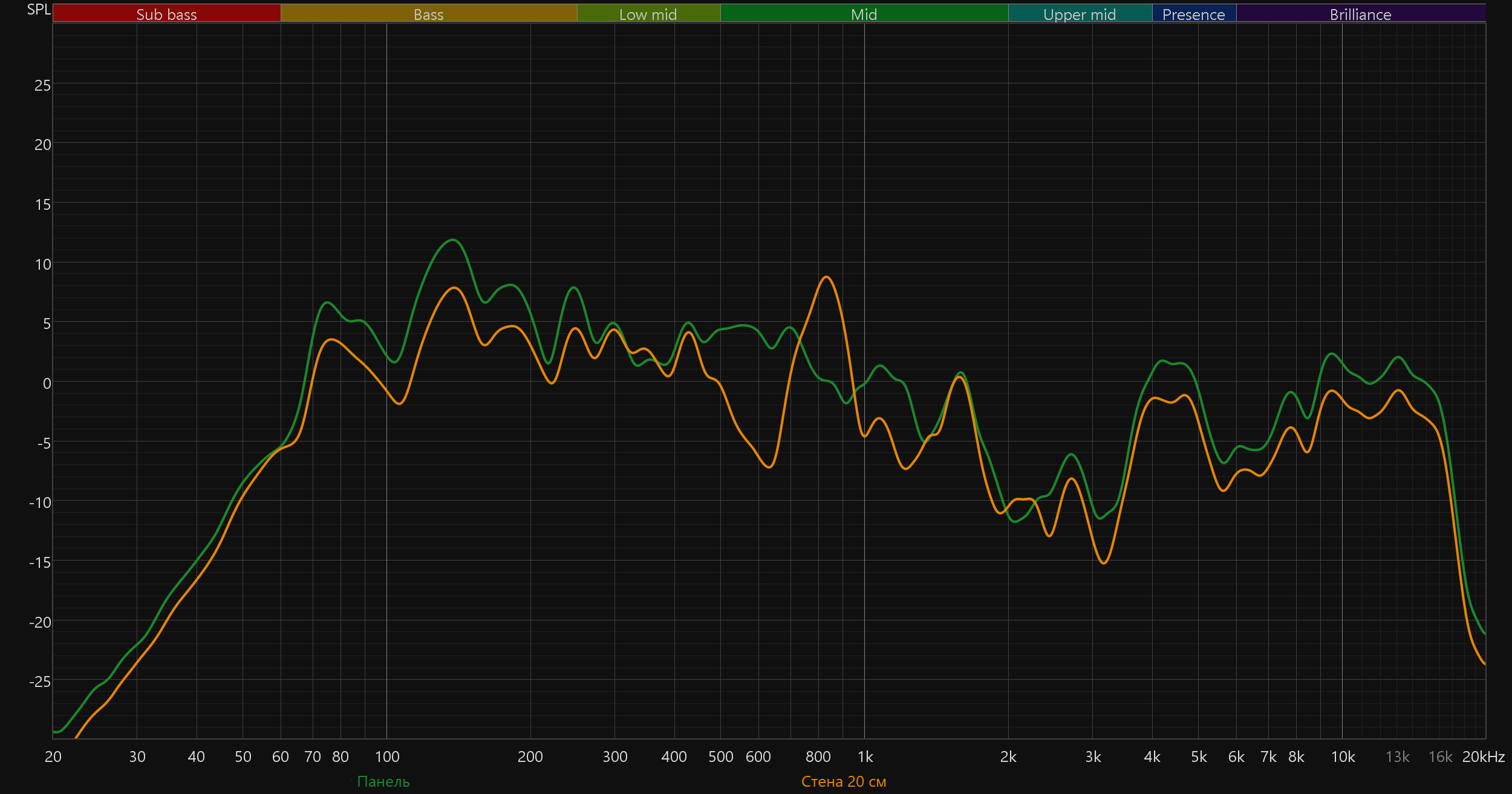Viewport: 1512px width, 794px height.
Task: Select the Upper mid band label
Action: click(1080, 14)
